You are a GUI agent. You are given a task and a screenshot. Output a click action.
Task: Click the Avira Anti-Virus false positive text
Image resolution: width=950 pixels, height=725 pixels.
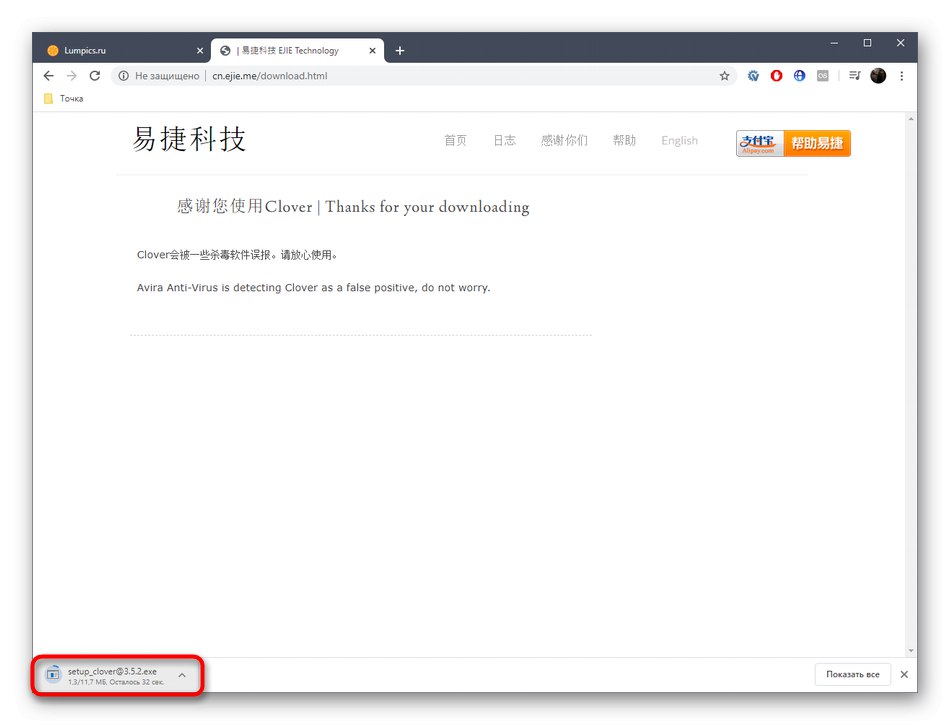(313, 288)
